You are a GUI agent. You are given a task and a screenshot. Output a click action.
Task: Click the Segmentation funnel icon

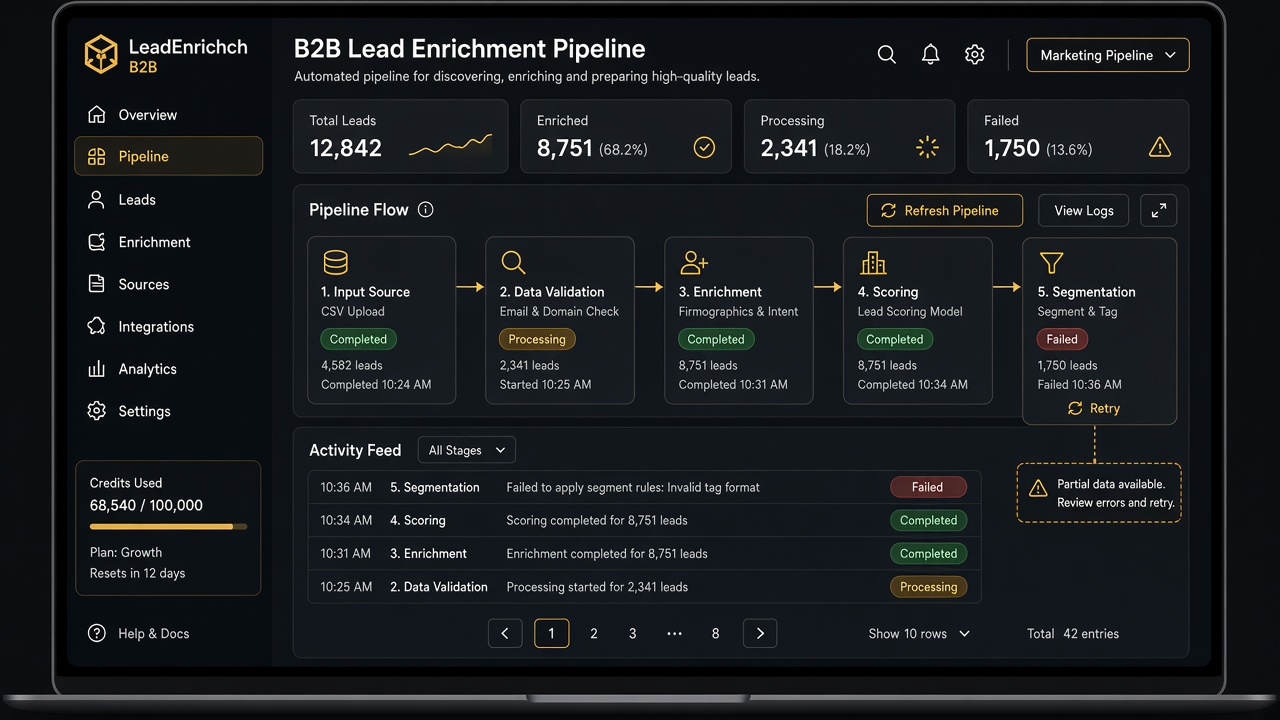[x=1051, y=263]
